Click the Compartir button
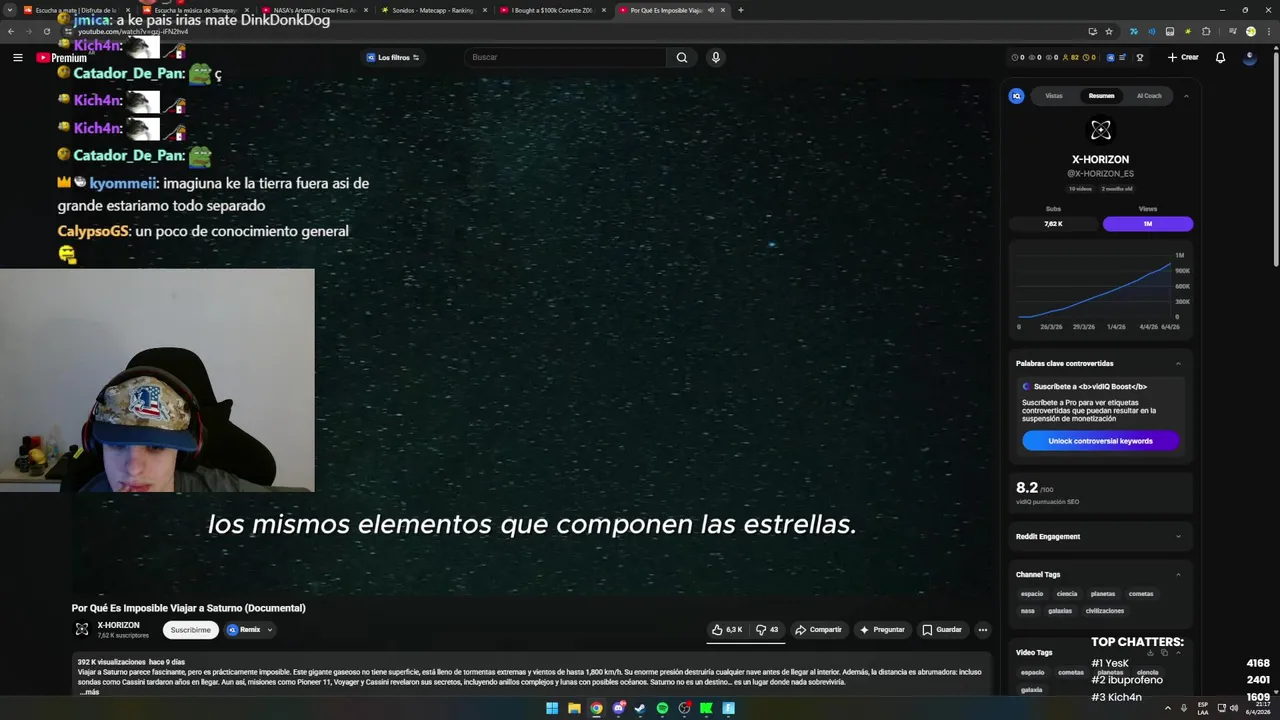The width and height of the screenshot is (1280, 720). pos(818,630)
